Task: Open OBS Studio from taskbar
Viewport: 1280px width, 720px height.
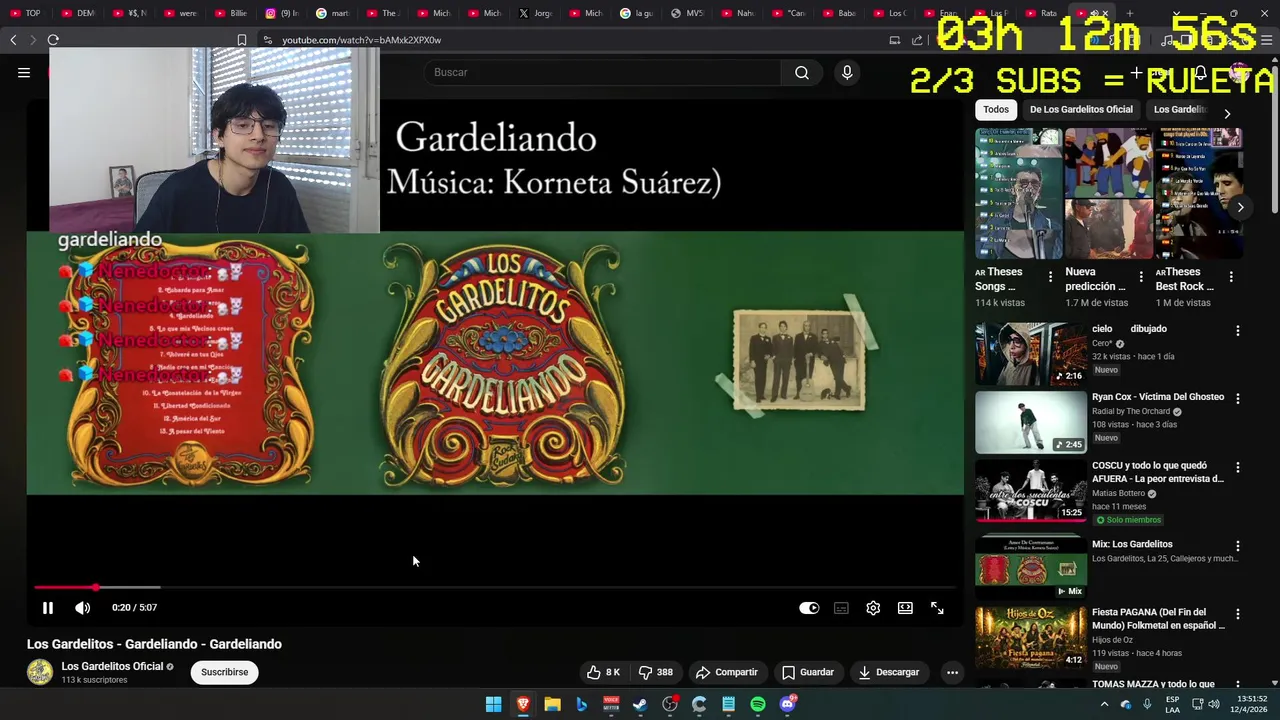Action: (670, 705)
